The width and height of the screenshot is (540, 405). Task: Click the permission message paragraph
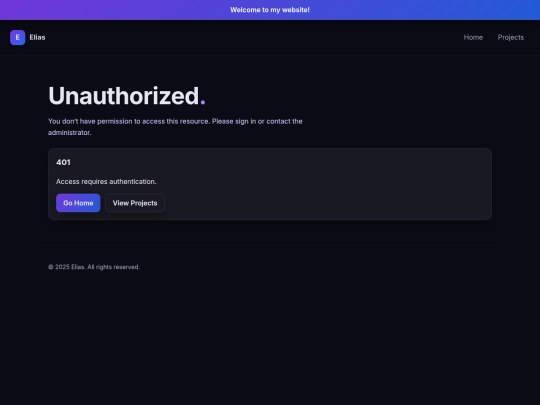(x=175, y=127)
